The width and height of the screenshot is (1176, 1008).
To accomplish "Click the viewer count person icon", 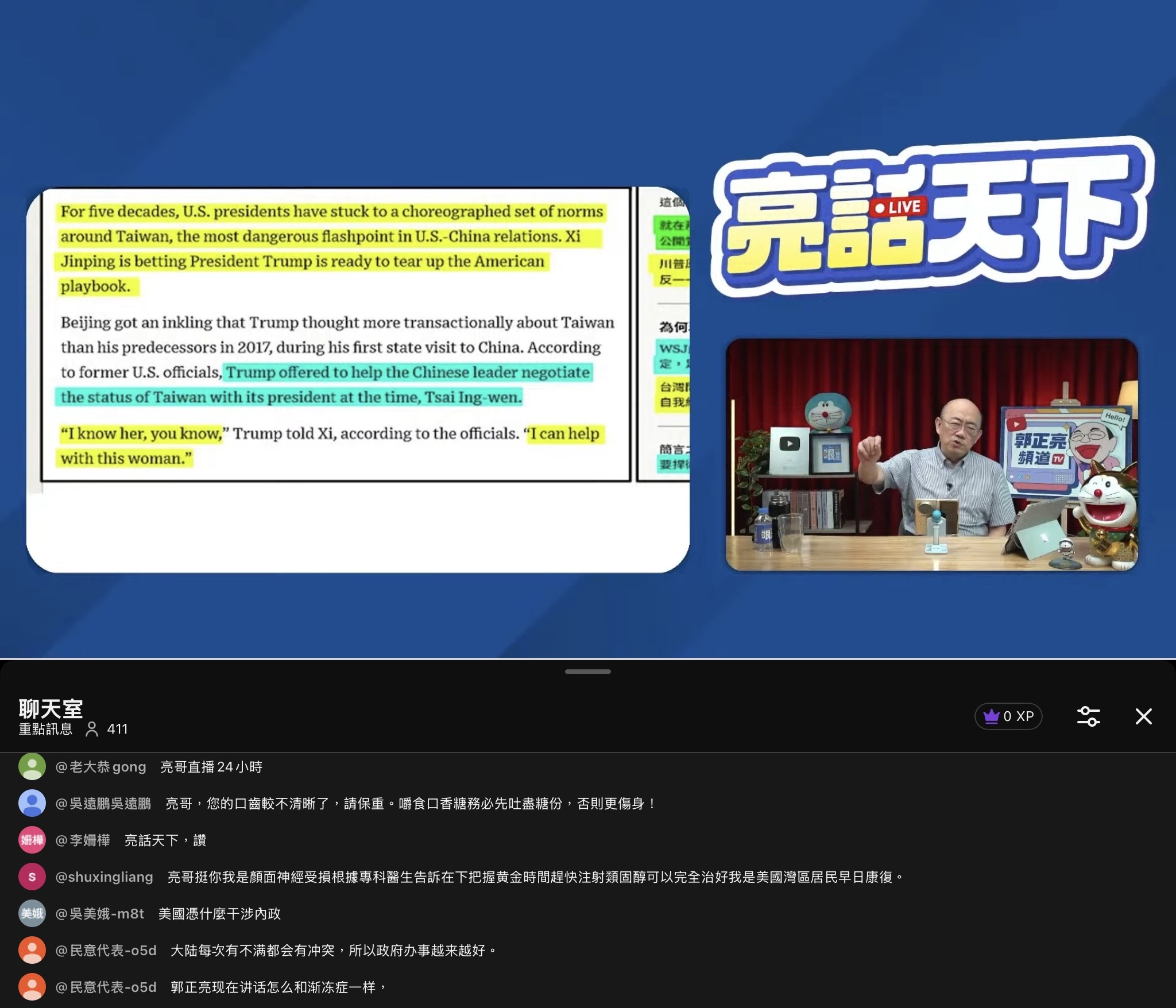I will pyautogui.click(x=91, y=729).
